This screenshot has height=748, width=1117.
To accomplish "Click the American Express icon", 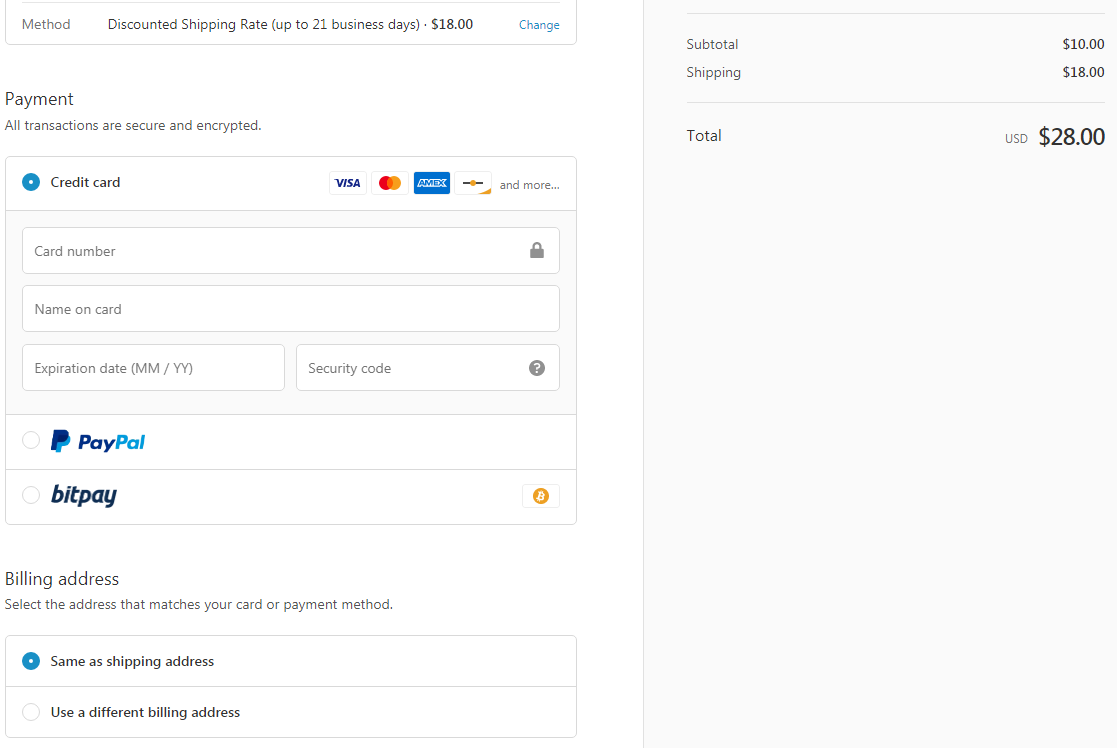I will pyautogui.click(x=432, y=183).
